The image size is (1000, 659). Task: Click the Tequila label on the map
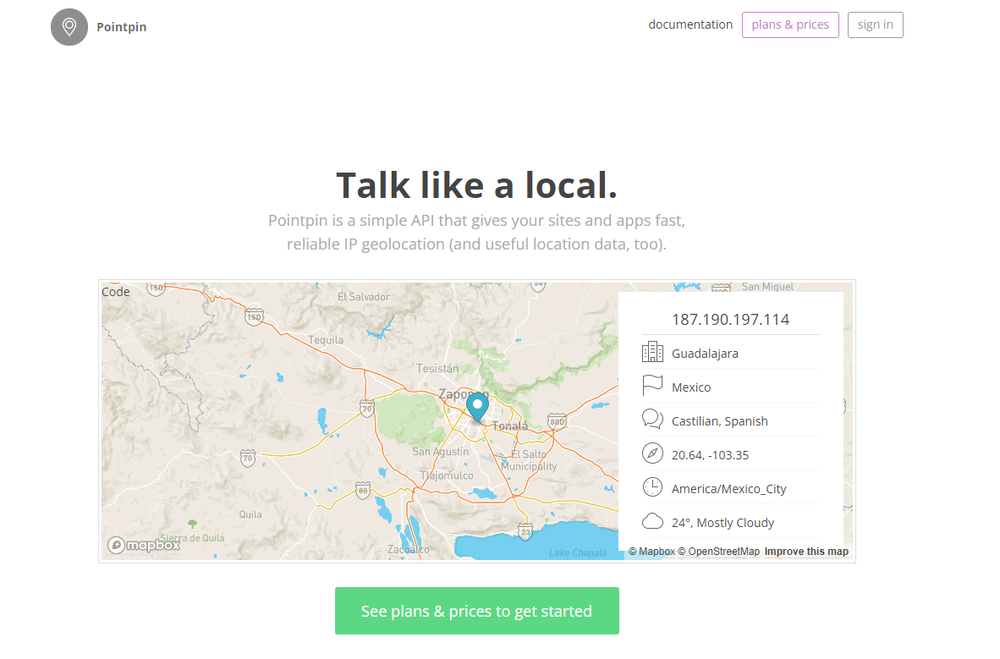click(x=326, y=340)
